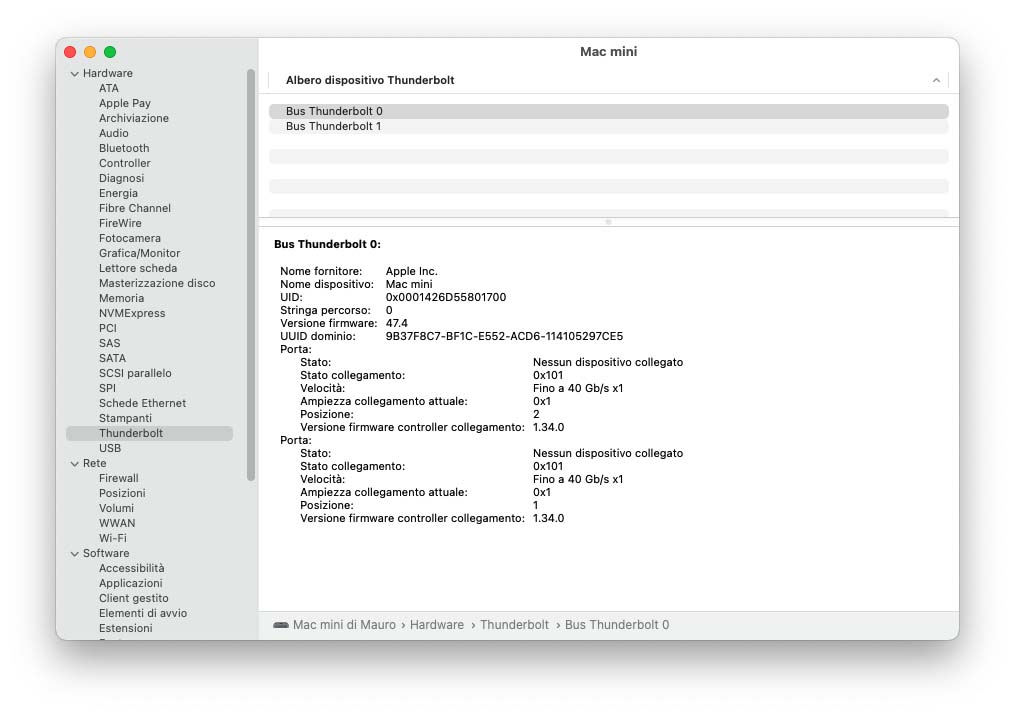Select Client gestito under Software
The height and width of the screenshot is (714, 1015).
(134, 598)
